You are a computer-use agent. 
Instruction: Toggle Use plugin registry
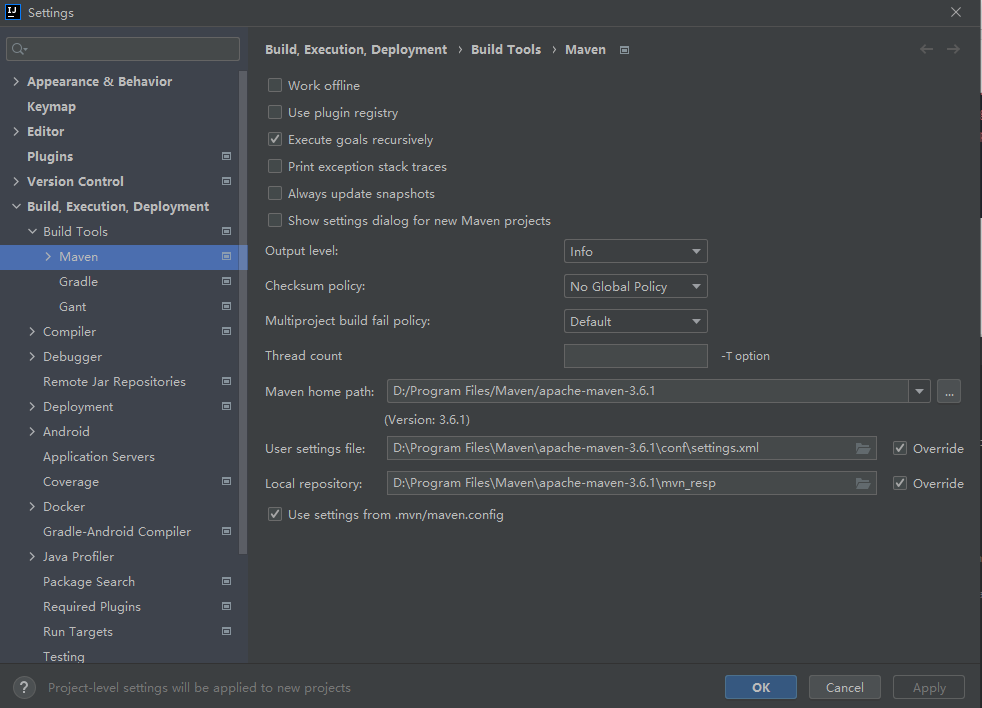pos(275,112)
